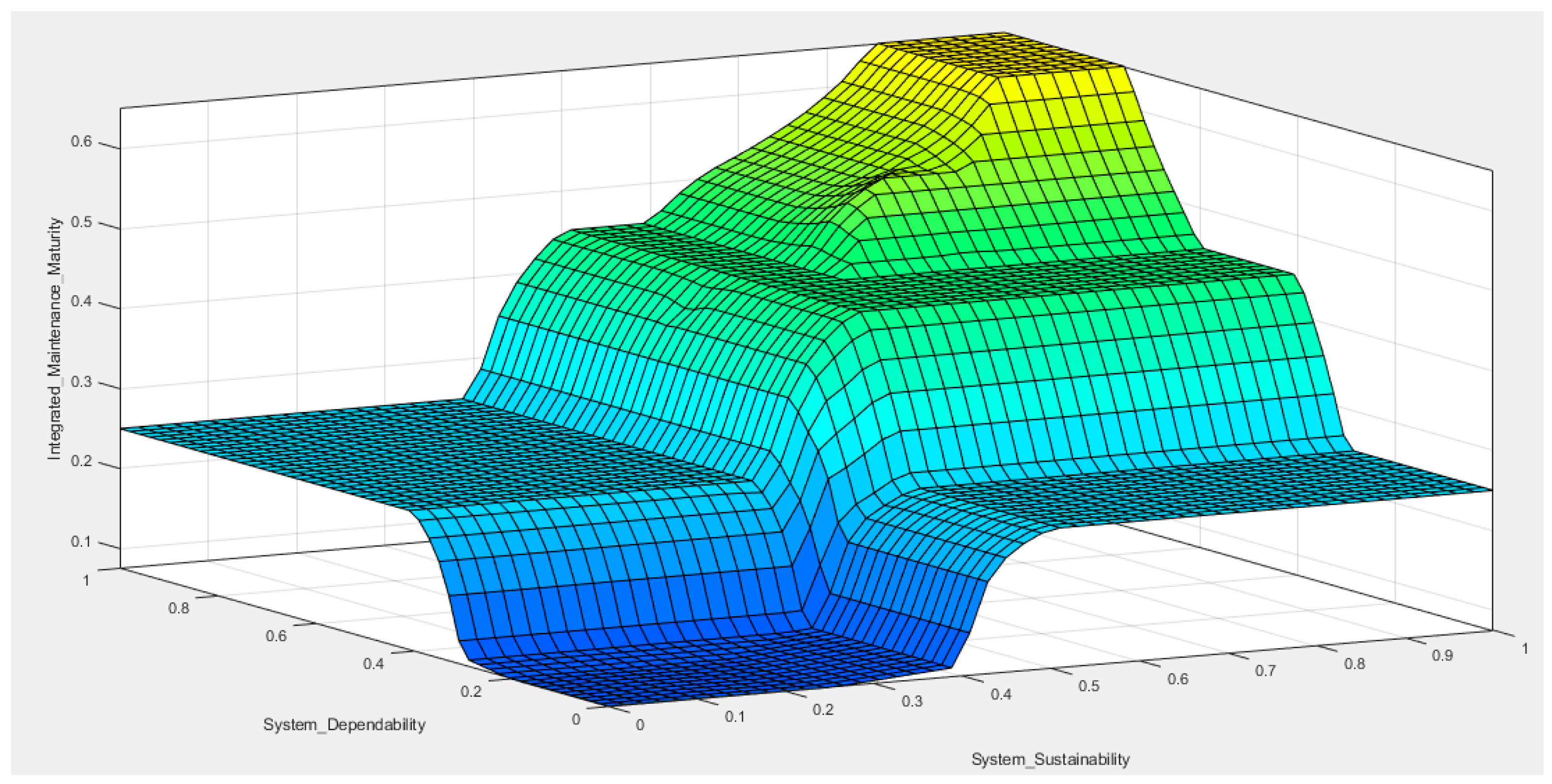The width and height of the screenshot is (1552, 784).
Task: Click the 0.1 tick on System_Sustainability axis
Action: [734, 717]
